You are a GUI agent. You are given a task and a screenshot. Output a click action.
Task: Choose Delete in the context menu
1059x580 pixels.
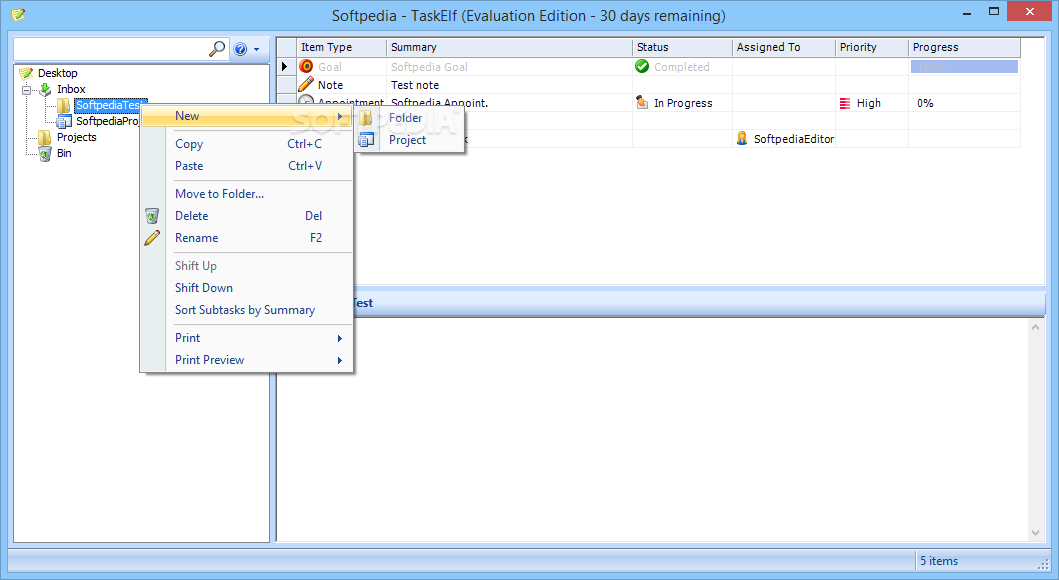pyautogui.click(x=247, y=216)
